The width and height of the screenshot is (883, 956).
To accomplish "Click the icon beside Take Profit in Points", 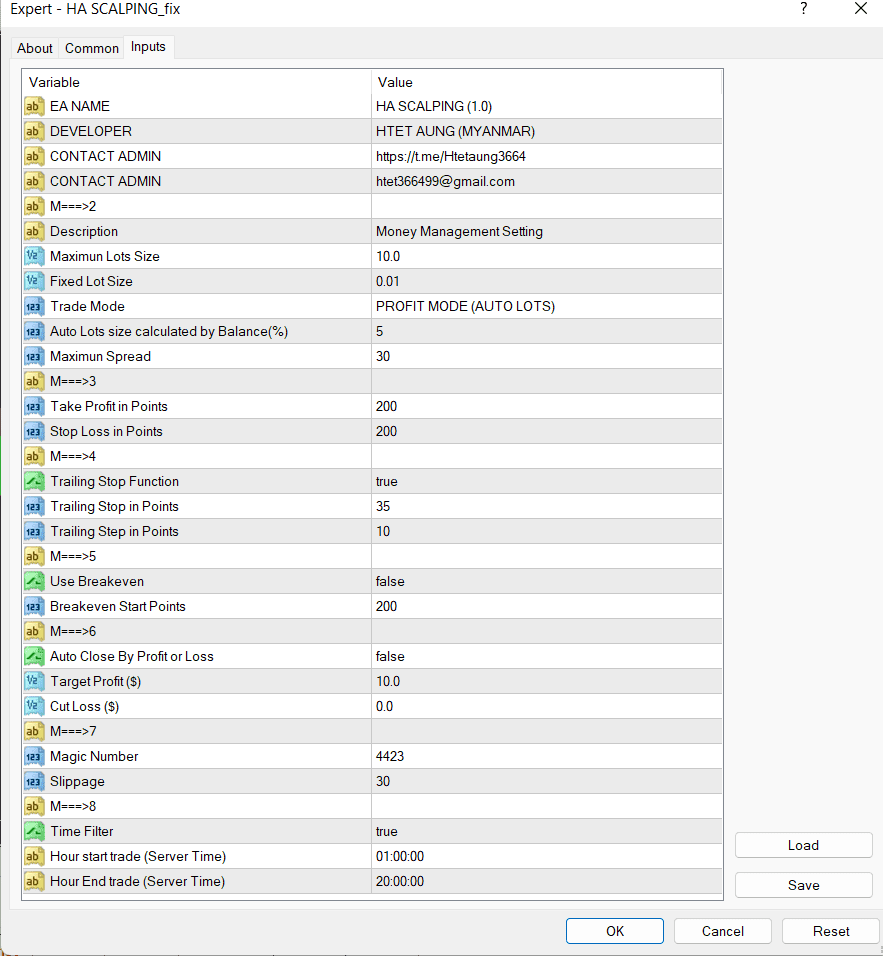I will coord(34,406).
